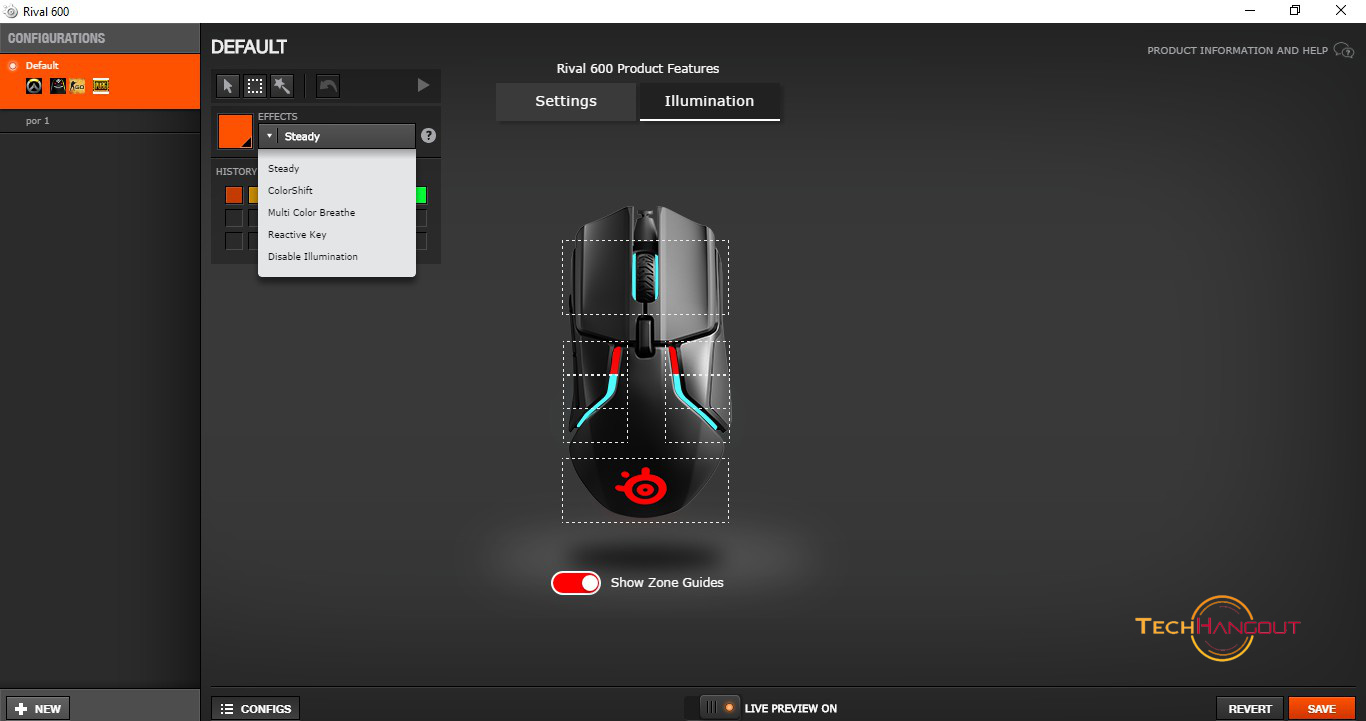
Task: Click the NEW configuration button
Action: pyautogui.click(x=38, y=708)
